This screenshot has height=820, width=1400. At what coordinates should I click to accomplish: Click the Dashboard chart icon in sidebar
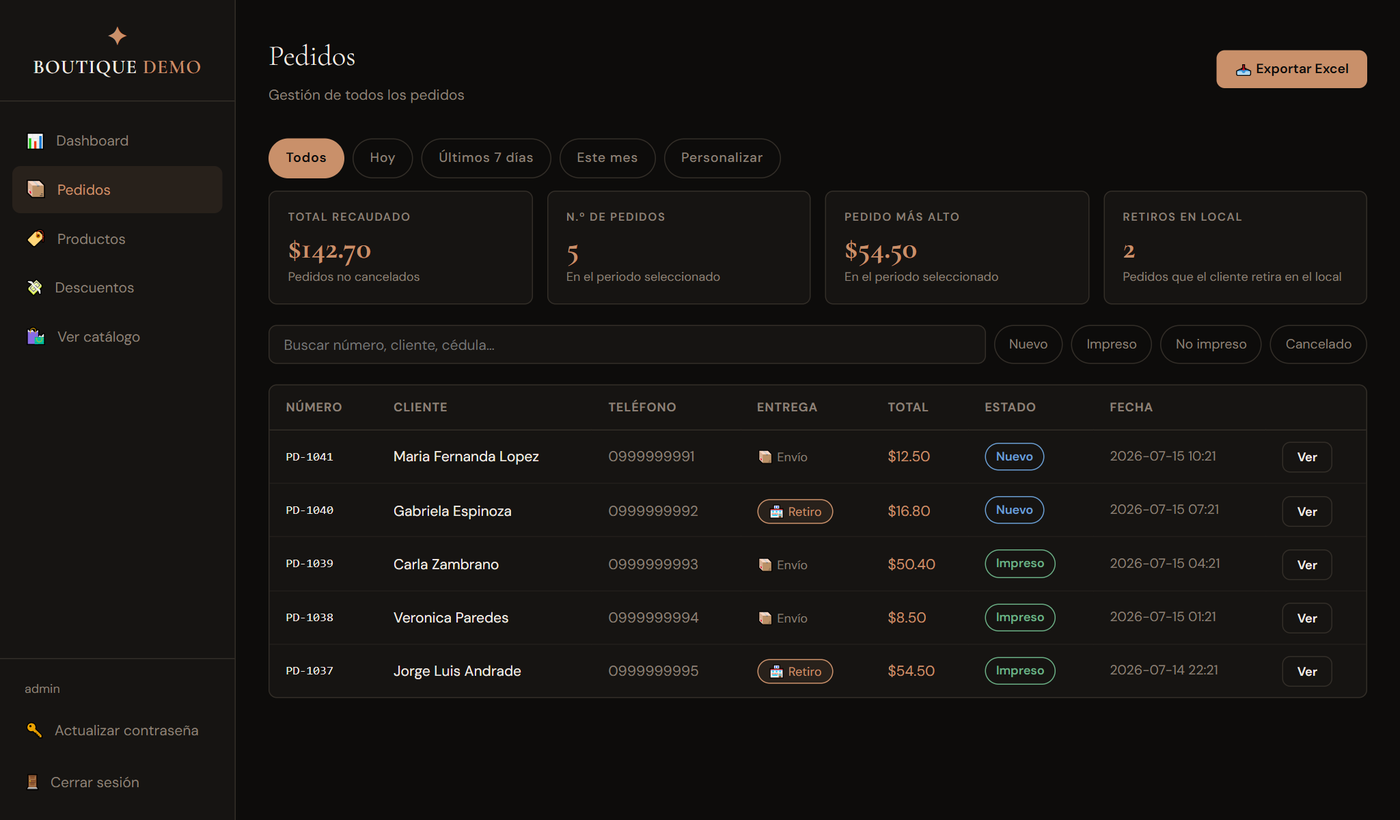pos(35,141)
